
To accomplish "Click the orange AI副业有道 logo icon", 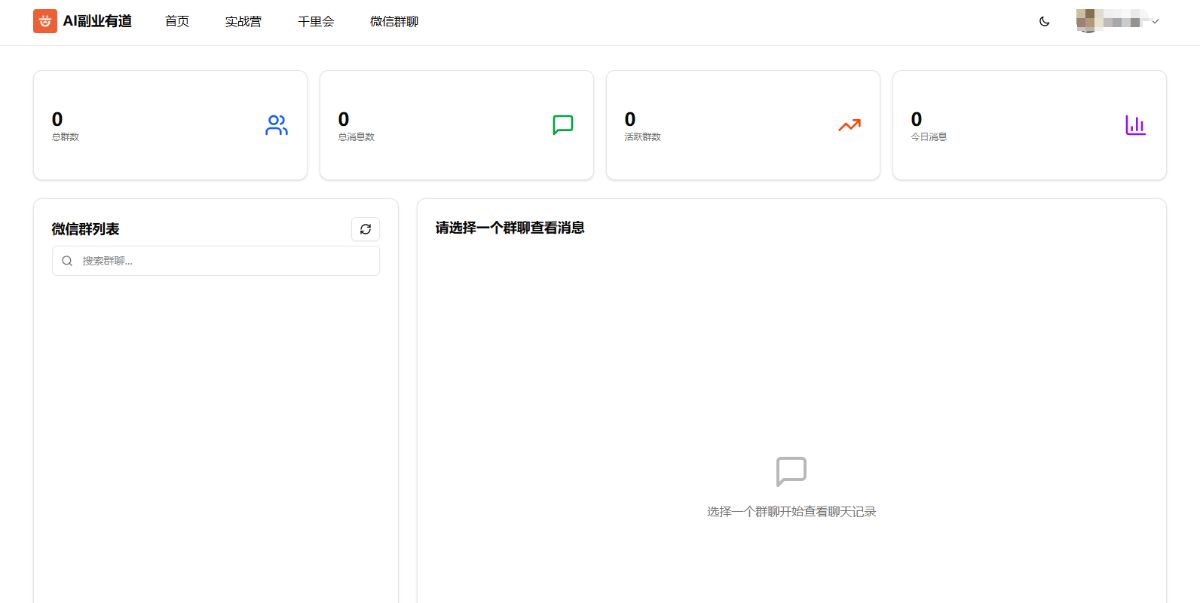I will click(44, 21).
